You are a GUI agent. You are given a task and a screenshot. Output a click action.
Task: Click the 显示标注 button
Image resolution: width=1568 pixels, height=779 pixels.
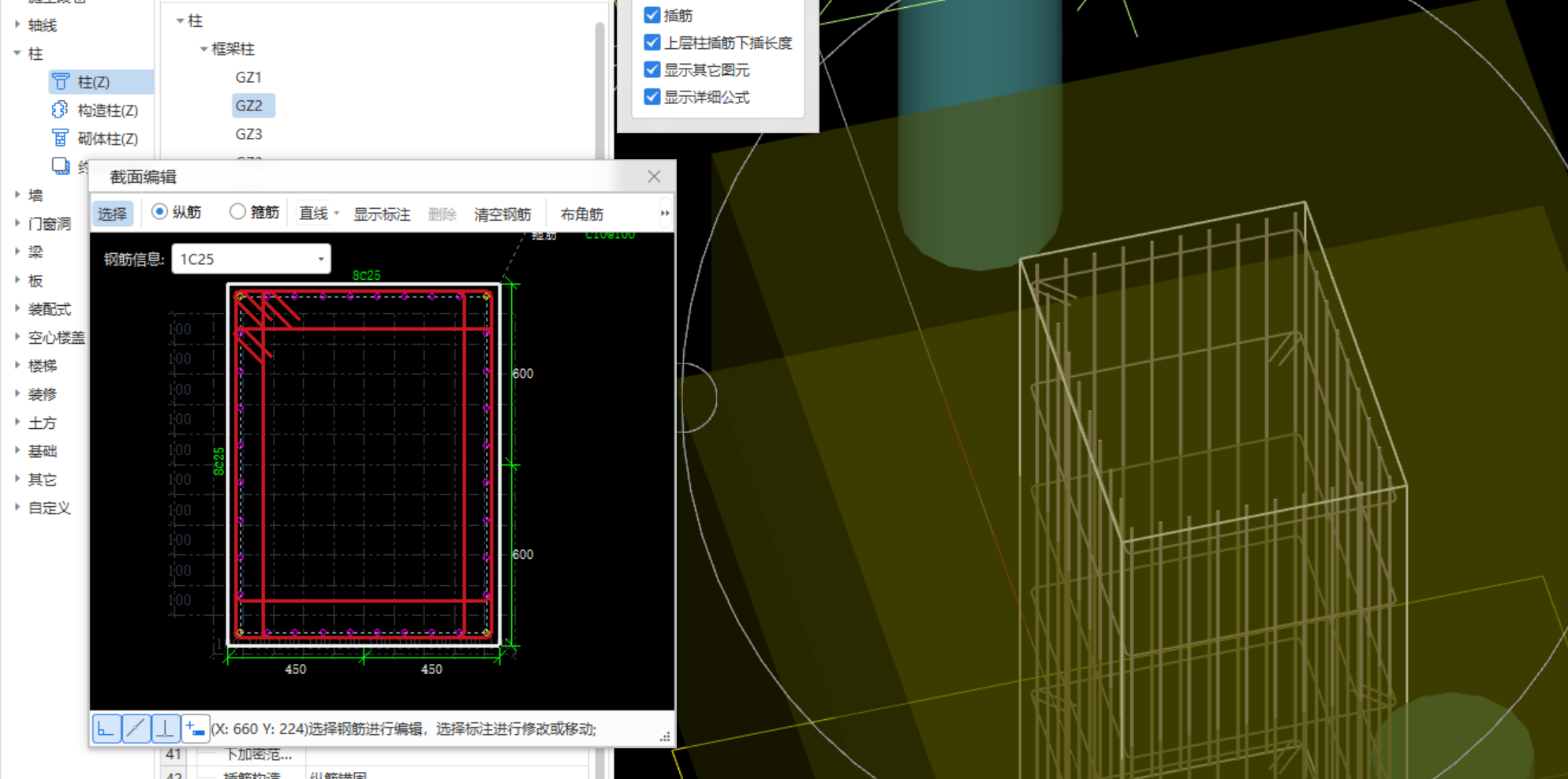(382, 214)
